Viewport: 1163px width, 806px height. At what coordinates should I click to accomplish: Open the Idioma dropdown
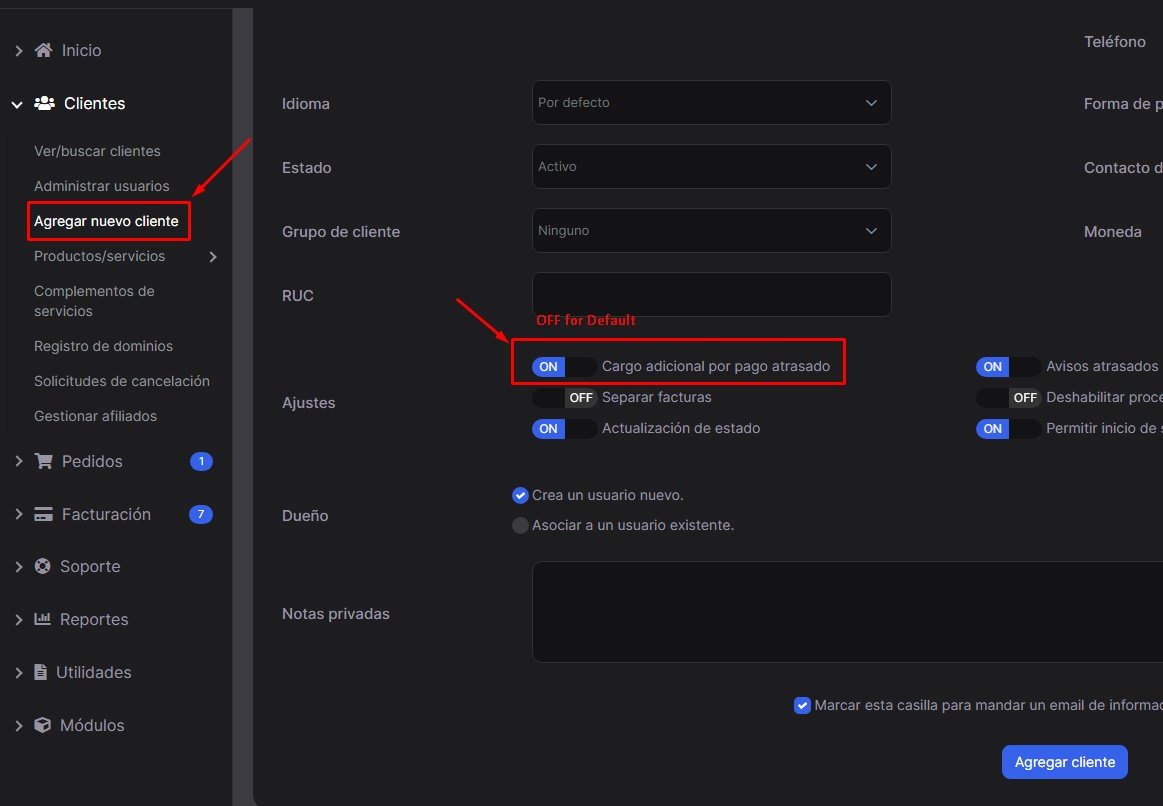(x=711, y=103)
